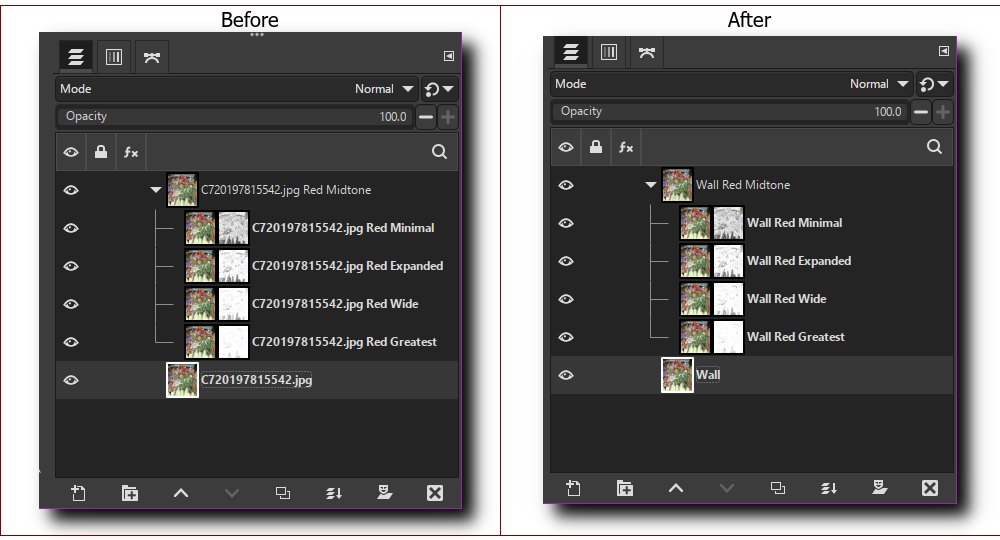Hide Wall Red Minimal layer

(566, 223)
